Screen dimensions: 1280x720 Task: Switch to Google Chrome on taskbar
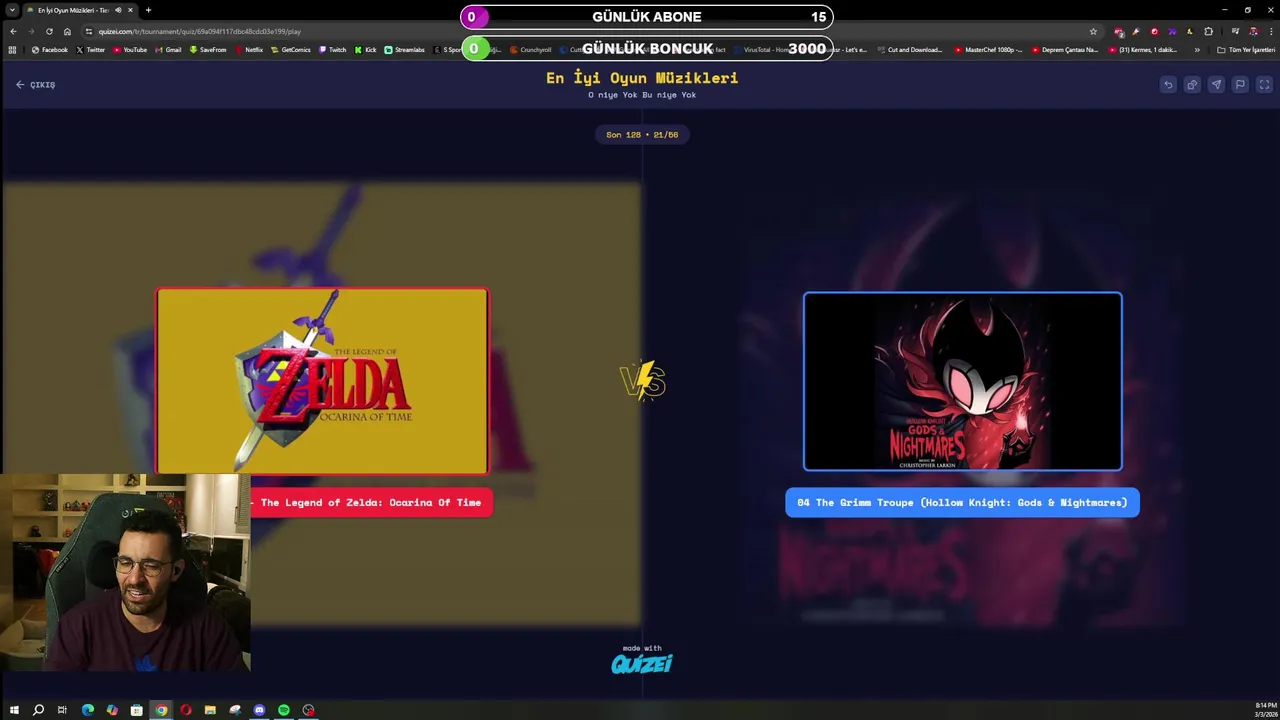click(x=161, y=710)
